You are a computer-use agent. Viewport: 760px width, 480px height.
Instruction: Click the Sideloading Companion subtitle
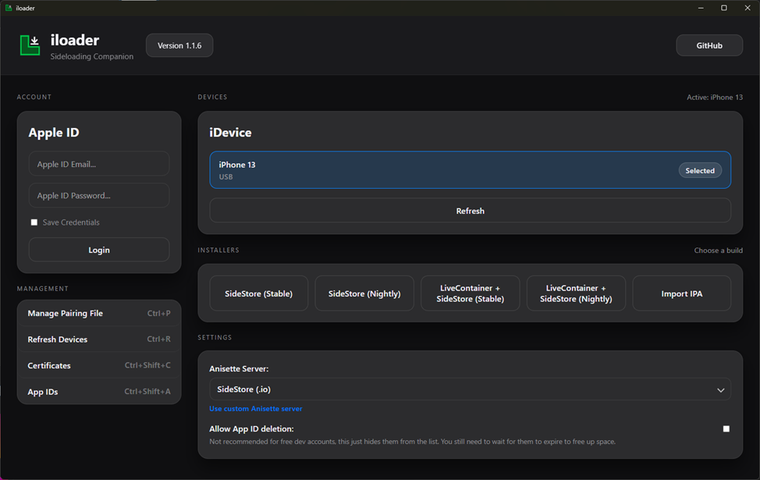(92, 56)
